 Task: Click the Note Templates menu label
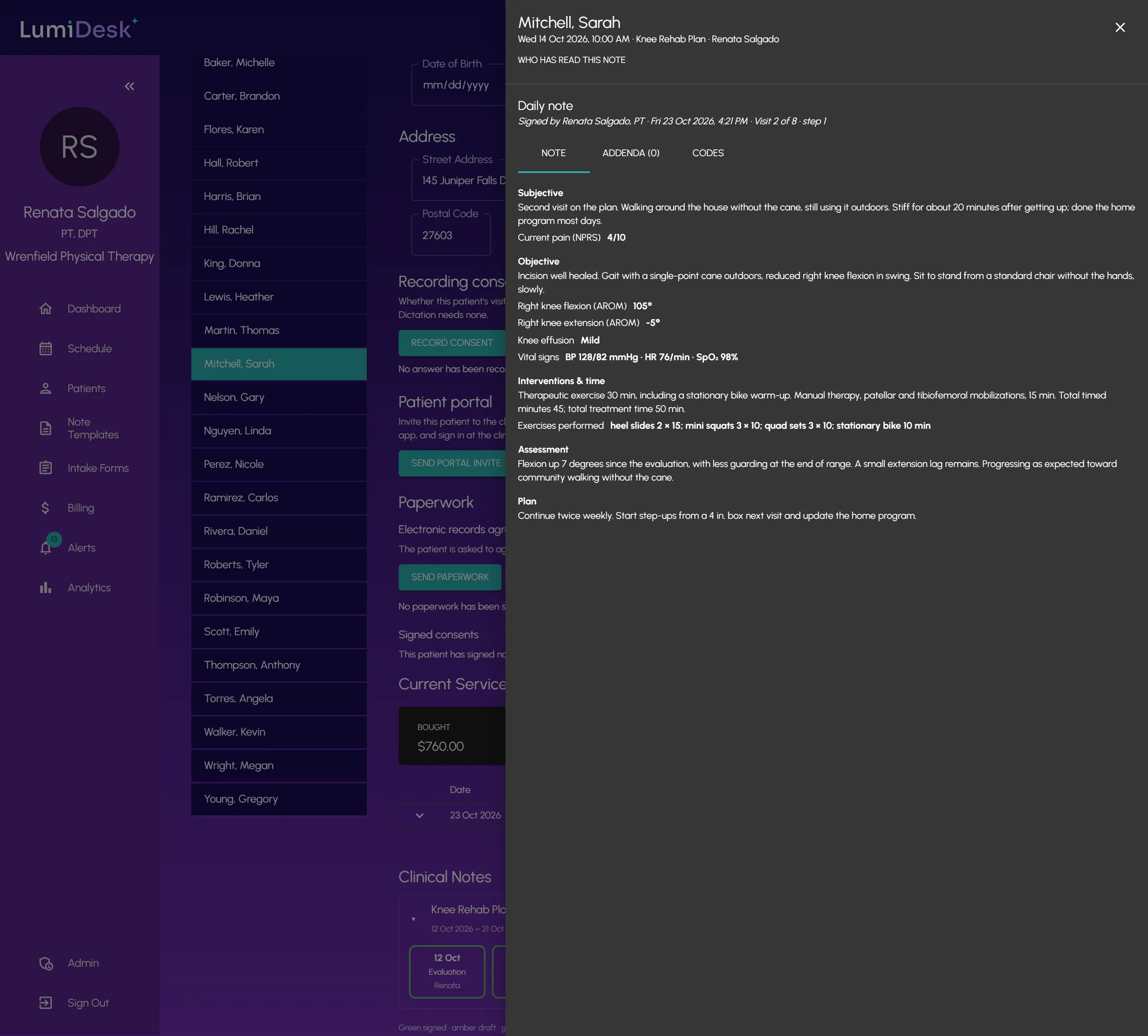point(93,428)
